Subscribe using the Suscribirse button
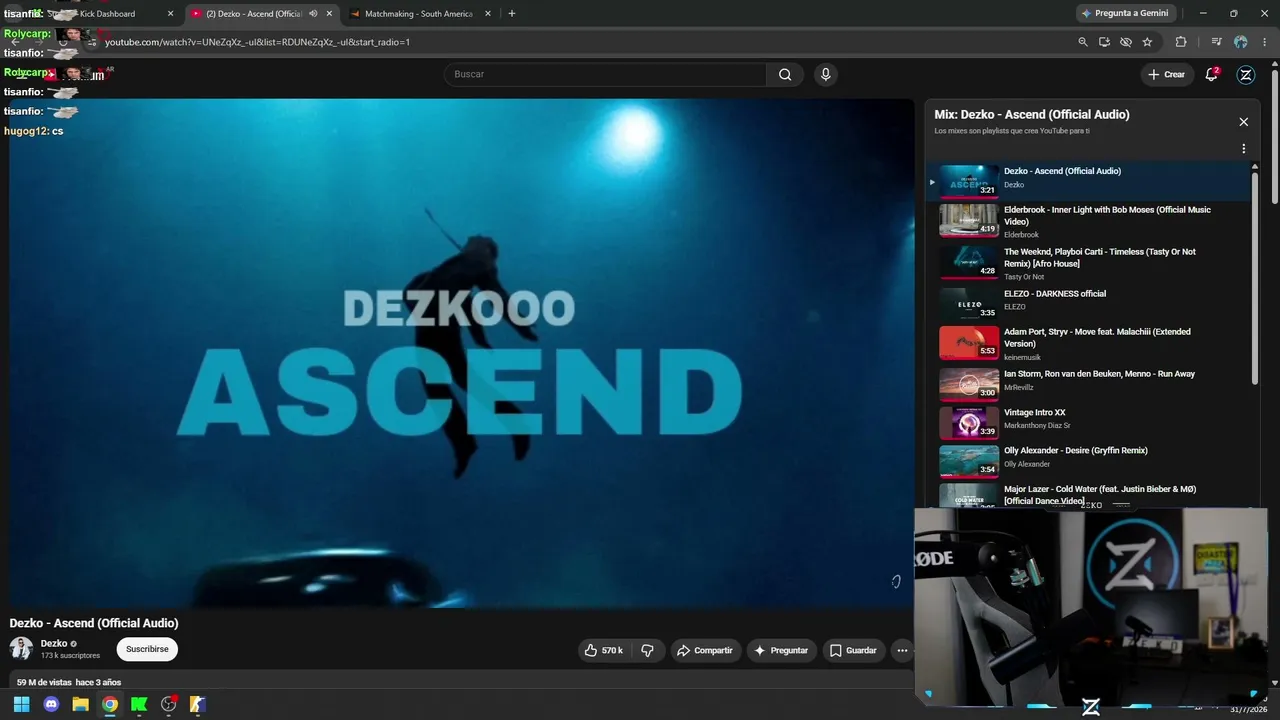 [147, 649]
